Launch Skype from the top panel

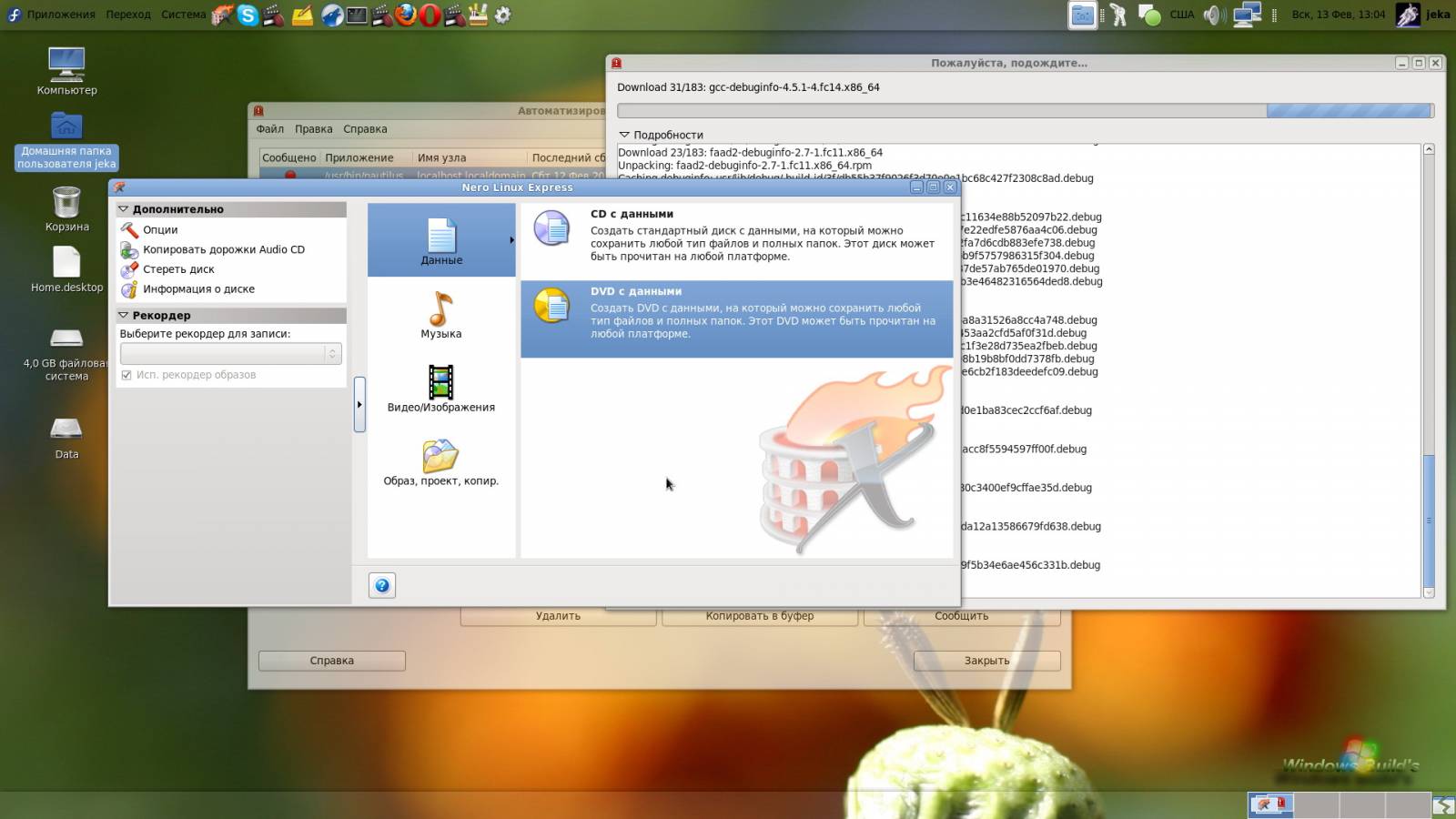coord(248,15)
